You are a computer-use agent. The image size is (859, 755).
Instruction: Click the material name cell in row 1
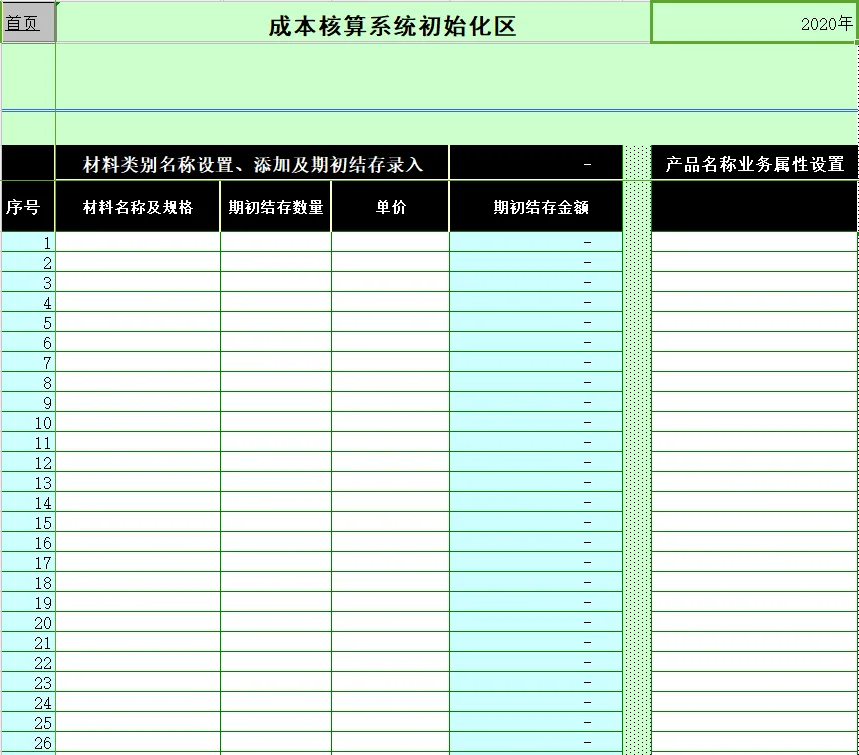coord(138,242)
